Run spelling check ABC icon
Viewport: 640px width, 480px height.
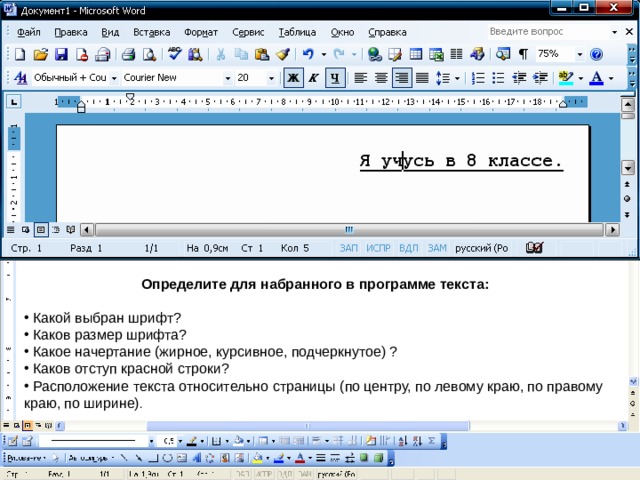click(x=174, y=54)
